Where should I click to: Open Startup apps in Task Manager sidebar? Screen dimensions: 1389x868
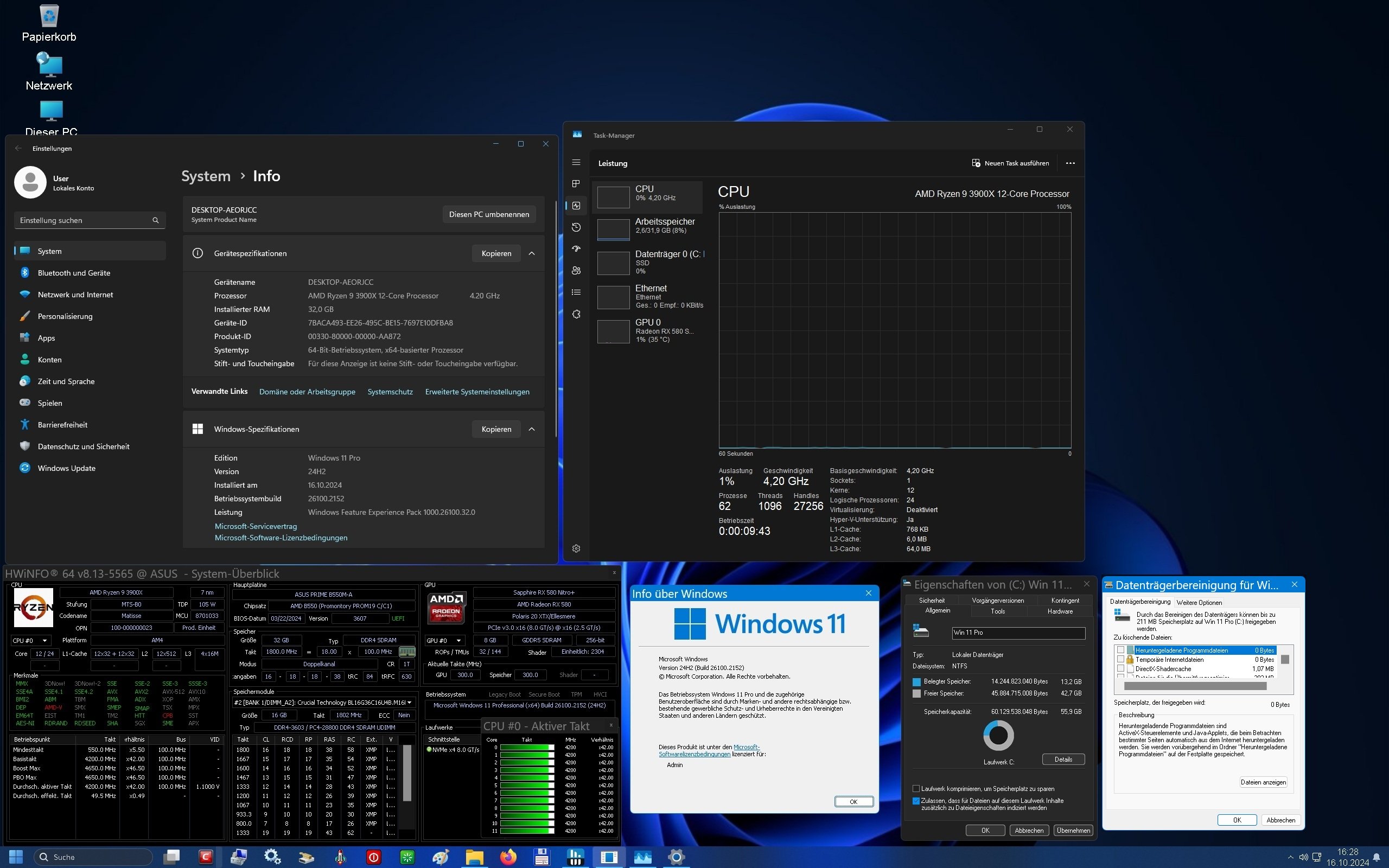click(576, 248)
